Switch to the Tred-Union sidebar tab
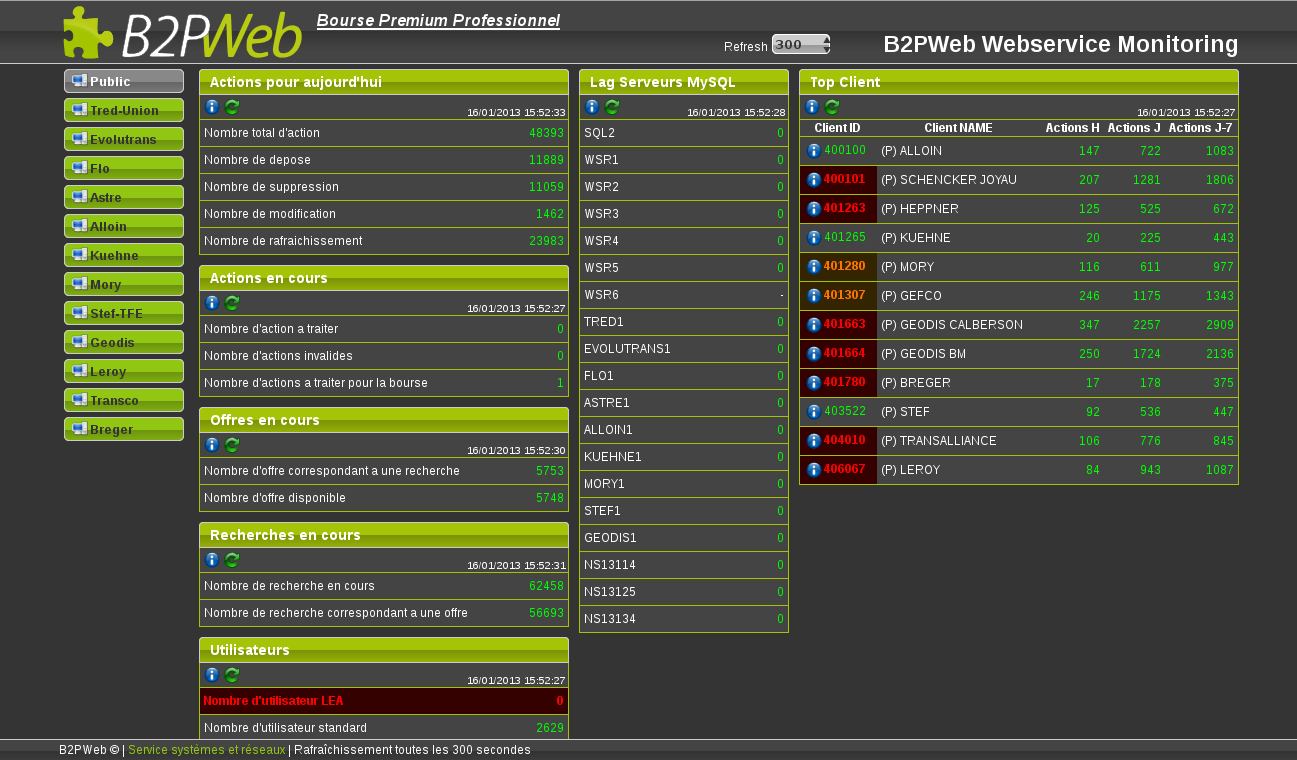Screen dimensions: 1297x760 124,110
